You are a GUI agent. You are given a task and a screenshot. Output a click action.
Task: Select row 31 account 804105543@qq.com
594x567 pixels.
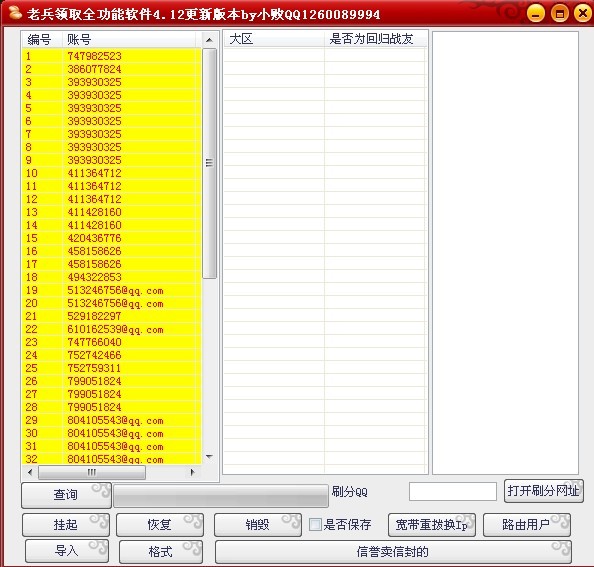(x=112, y=446)
